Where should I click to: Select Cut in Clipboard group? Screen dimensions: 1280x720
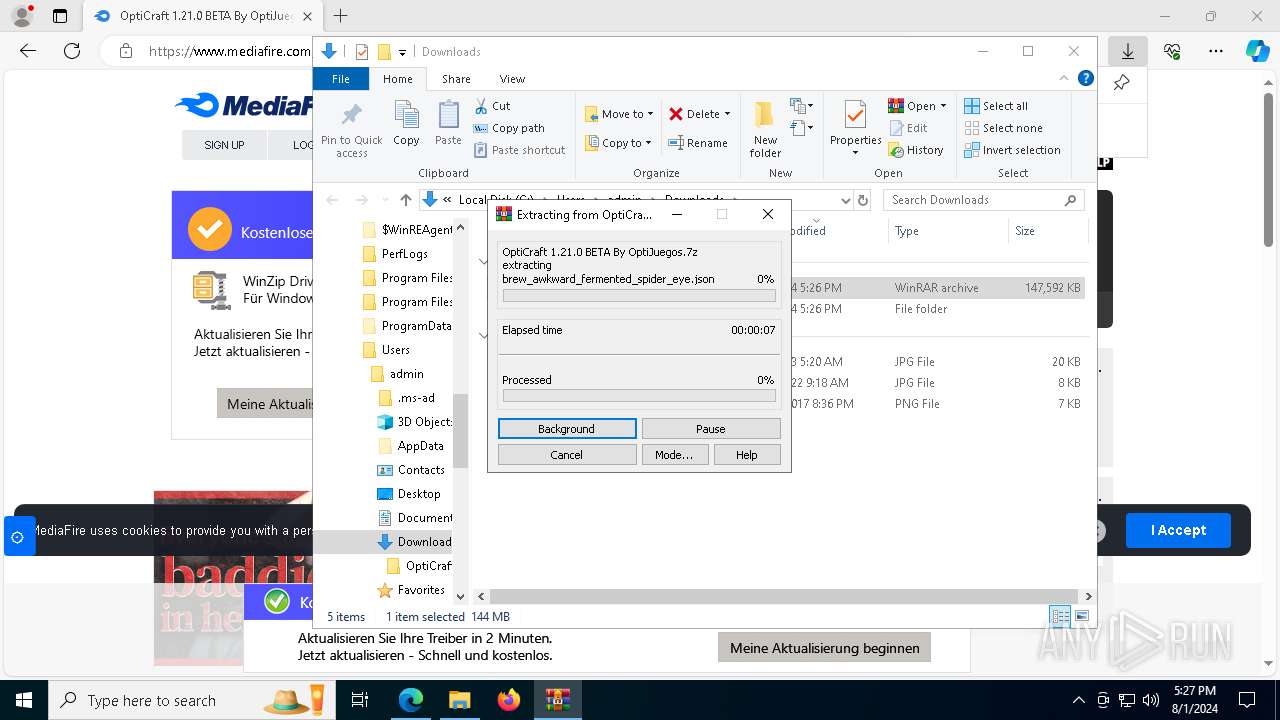tap(492, 106)
